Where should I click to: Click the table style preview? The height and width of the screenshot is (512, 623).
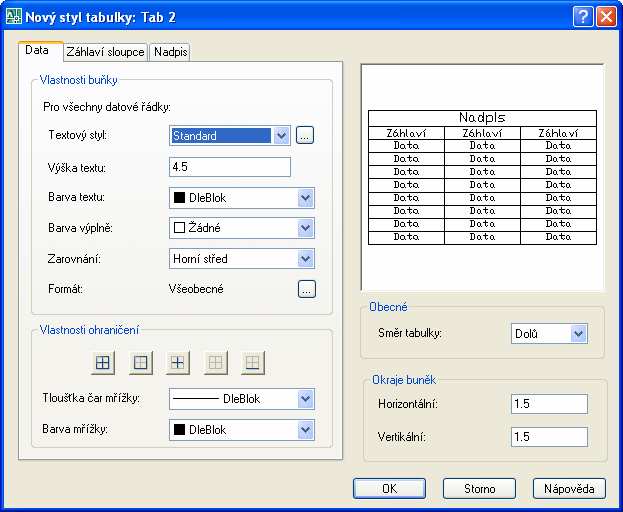482,178
